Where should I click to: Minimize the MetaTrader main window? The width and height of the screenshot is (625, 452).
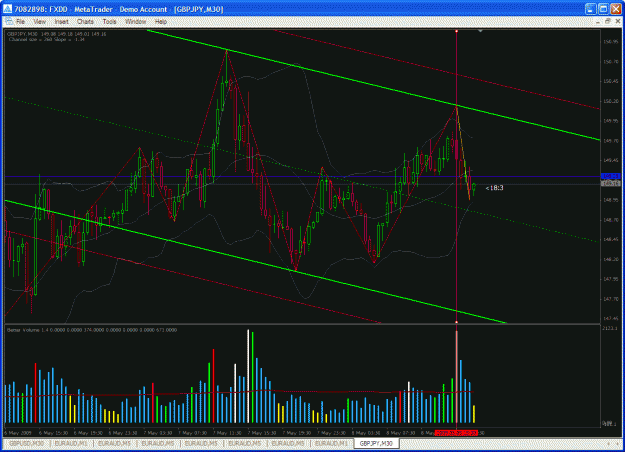click(591, 9)
